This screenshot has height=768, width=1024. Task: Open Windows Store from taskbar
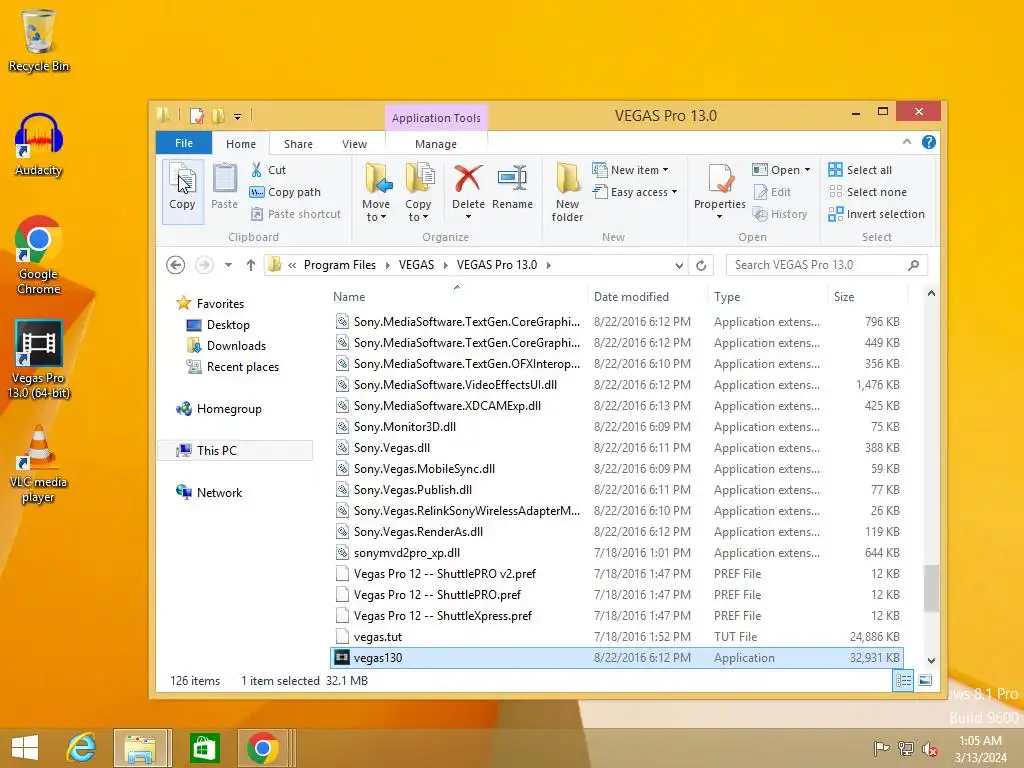pos(204,748)
